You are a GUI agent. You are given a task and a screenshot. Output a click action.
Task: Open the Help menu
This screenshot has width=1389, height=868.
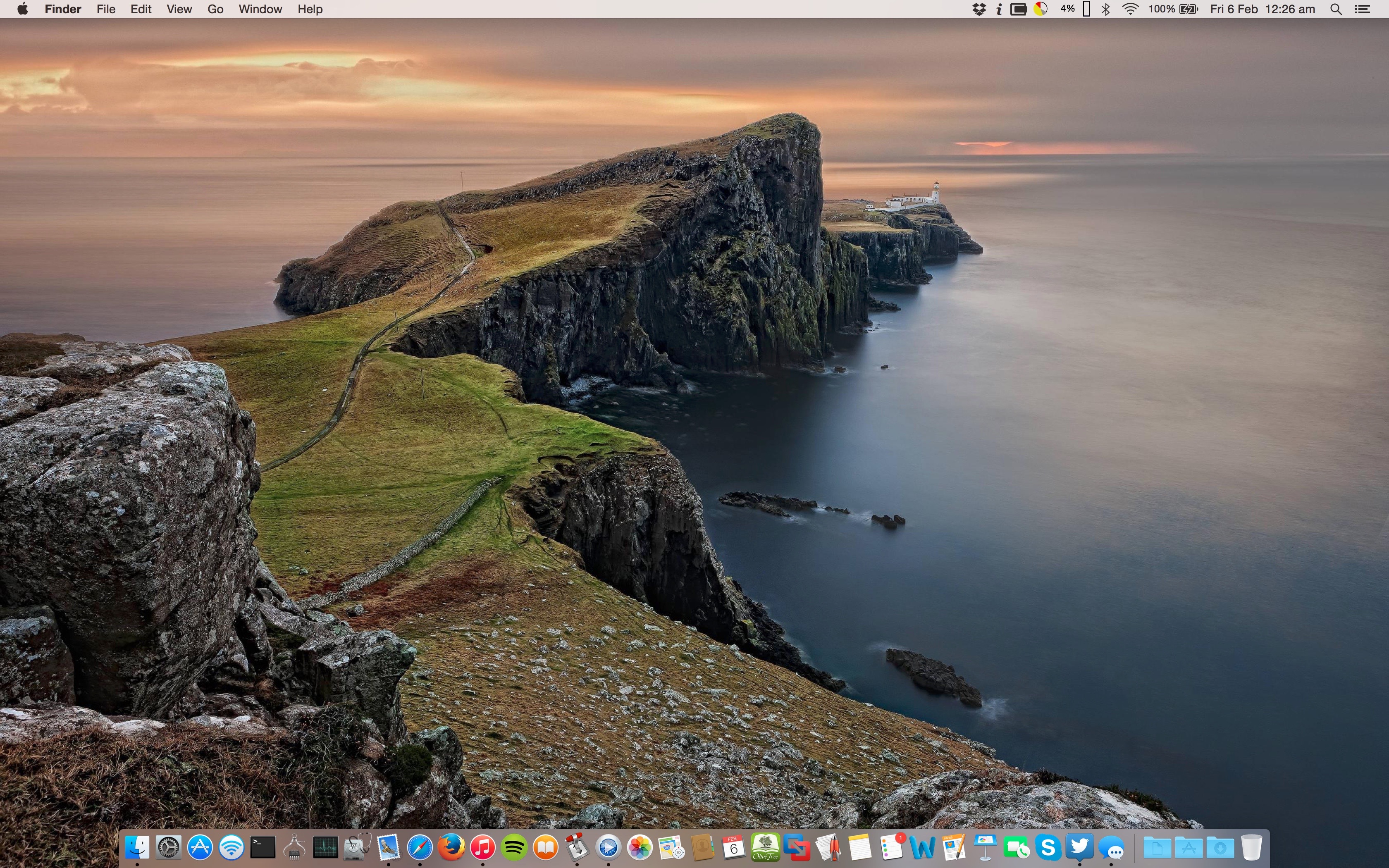coord(310,9)
